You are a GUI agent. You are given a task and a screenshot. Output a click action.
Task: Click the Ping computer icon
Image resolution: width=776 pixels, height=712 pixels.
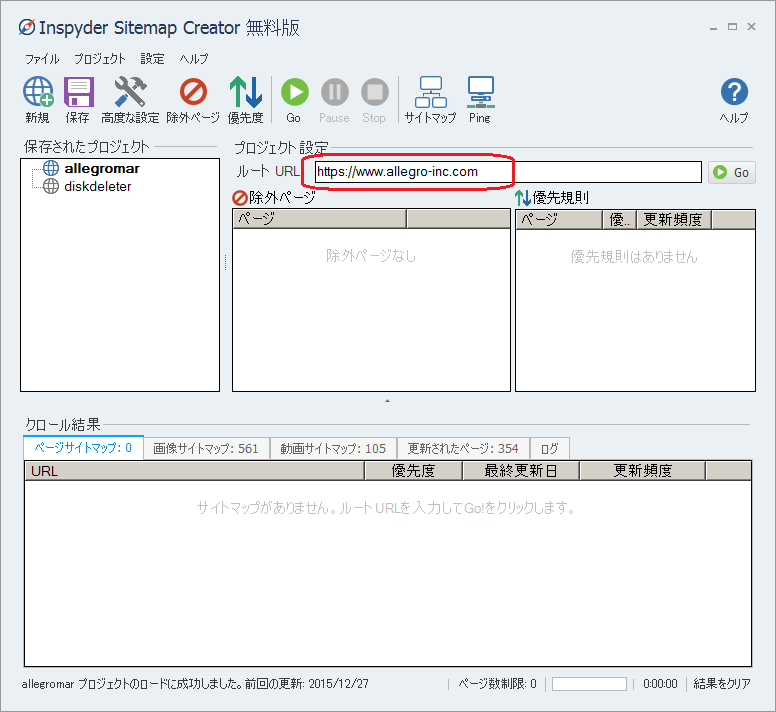pyautogui.click(x=481, y=92)
